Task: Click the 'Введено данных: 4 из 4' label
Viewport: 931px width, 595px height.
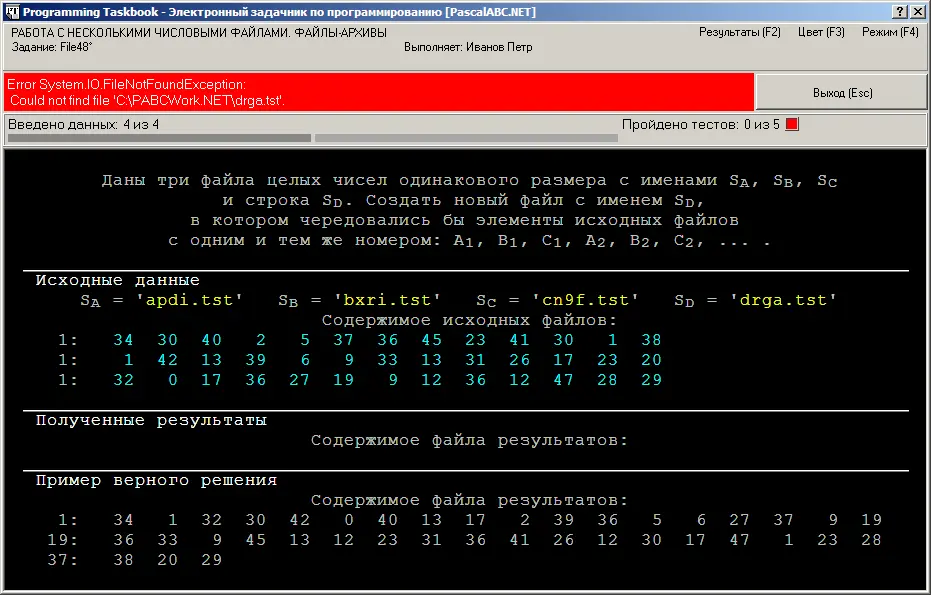Action: (83, 125)
